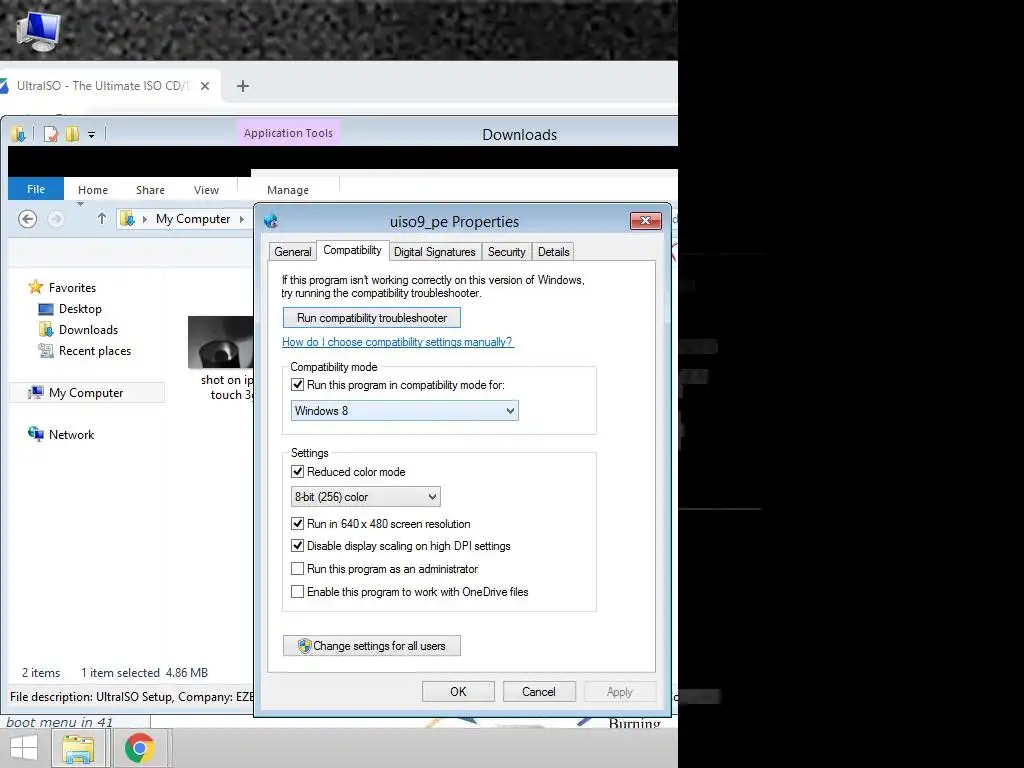
Task: Go back with the Explorer back arrow
Action: 27,219
